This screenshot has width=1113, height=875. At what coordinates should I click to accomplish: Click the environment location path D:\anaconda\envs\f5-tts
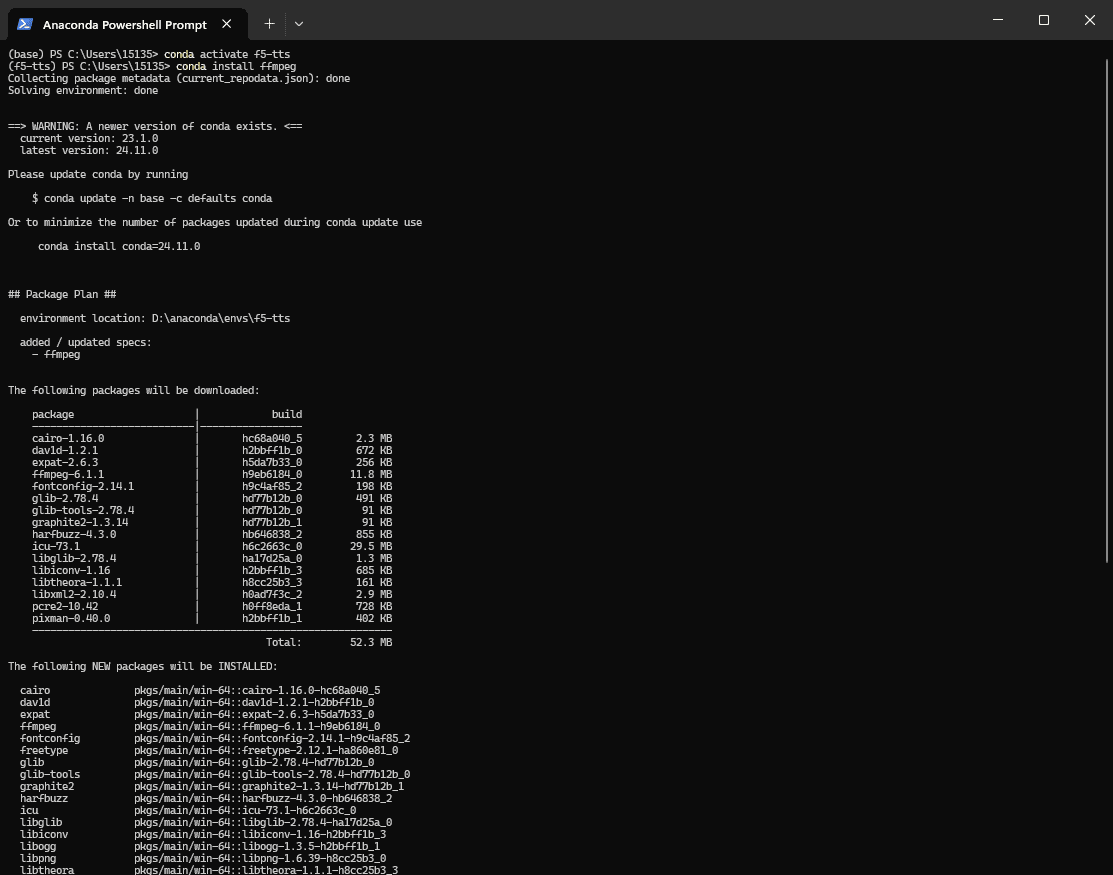220,318
